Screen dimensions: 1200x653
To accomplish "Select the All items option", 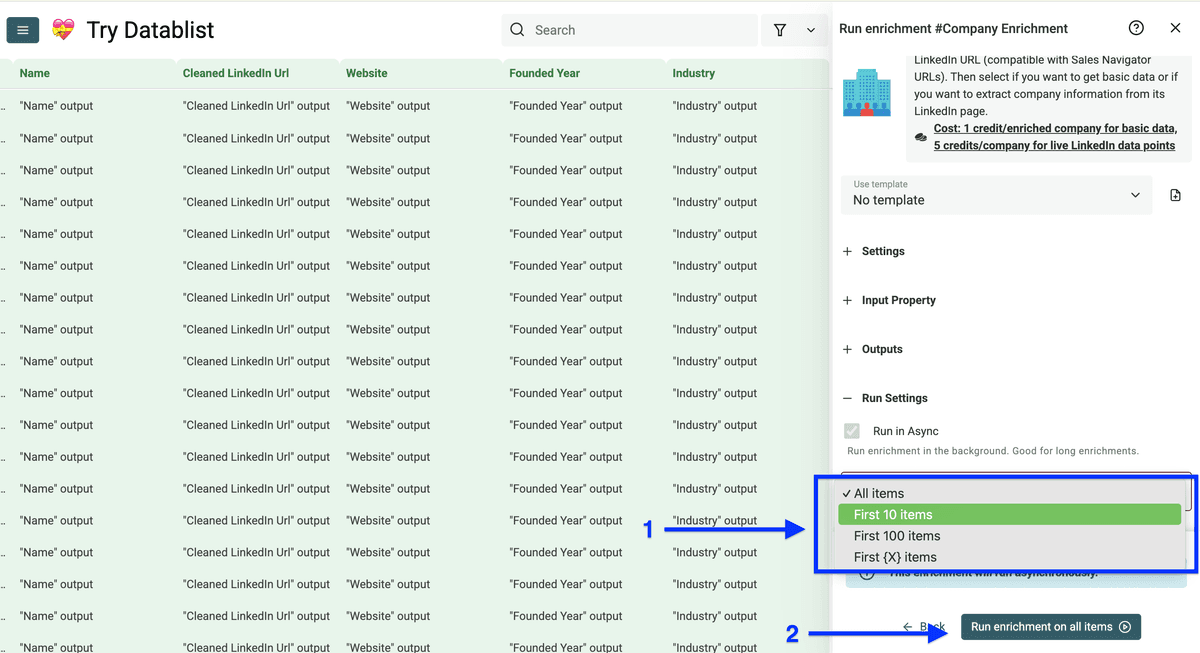I will tap(1009, 493).
